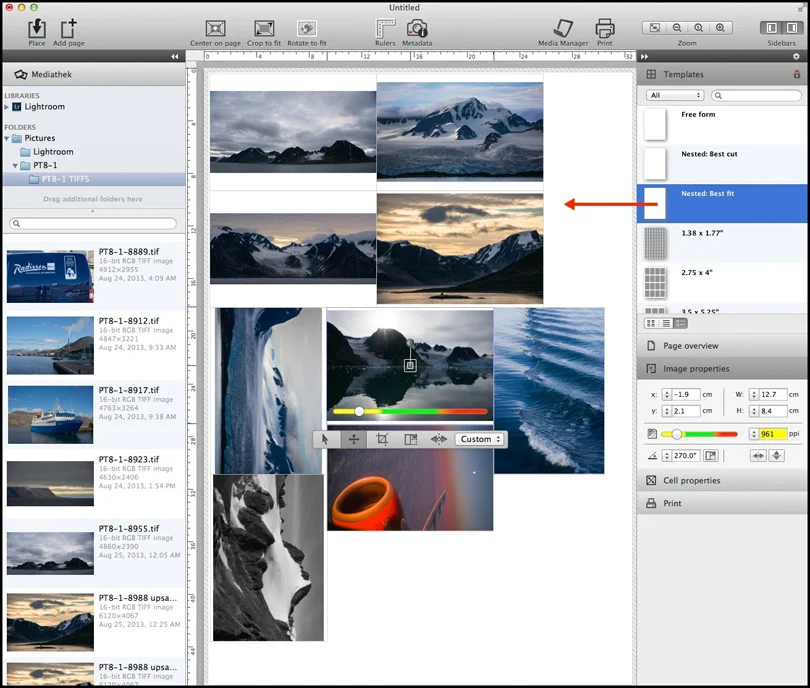This screenshot has width=810, height=688.
Task: Switch templates to detailed list view
Action: 680,323
